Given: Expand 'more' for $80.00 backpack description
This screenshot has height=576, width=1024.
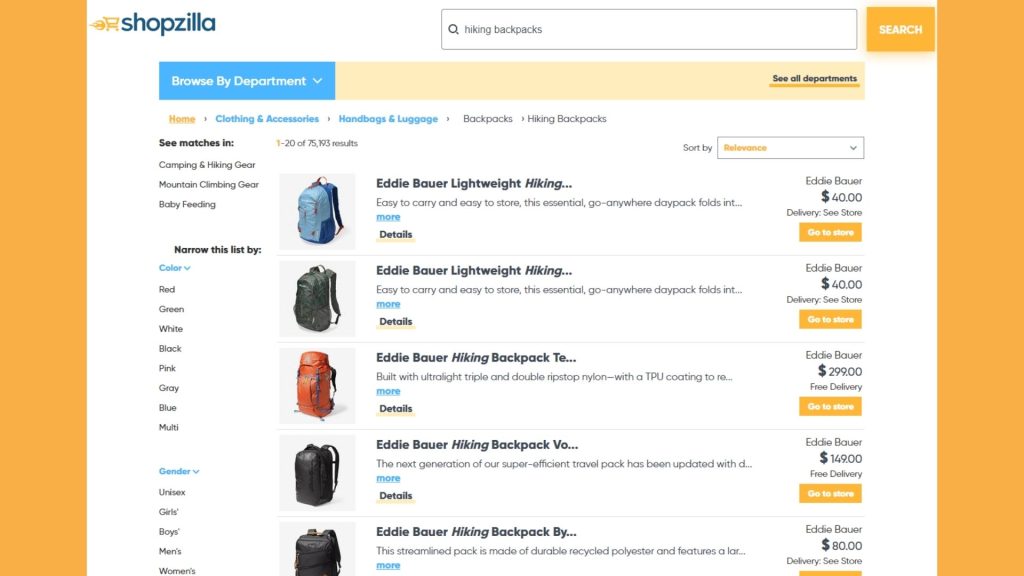Looking at the screenshot, I should pos(388,566).
